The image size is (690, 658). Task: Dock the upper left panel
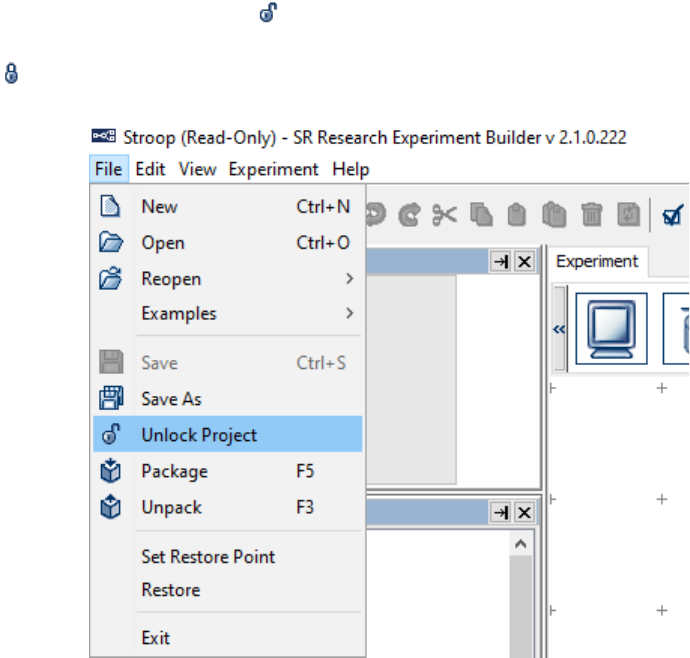(x=501, y=262)
